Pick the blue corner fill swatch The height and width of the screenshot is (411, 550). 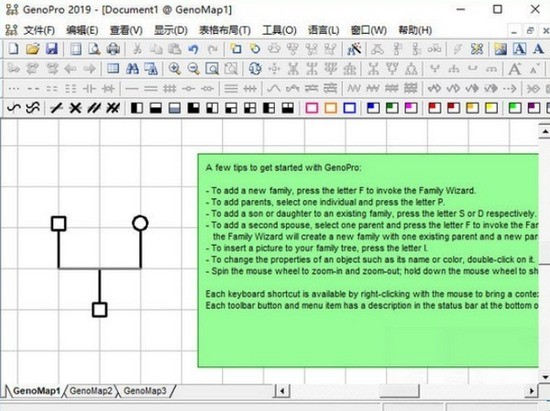[x=373, y=108]
